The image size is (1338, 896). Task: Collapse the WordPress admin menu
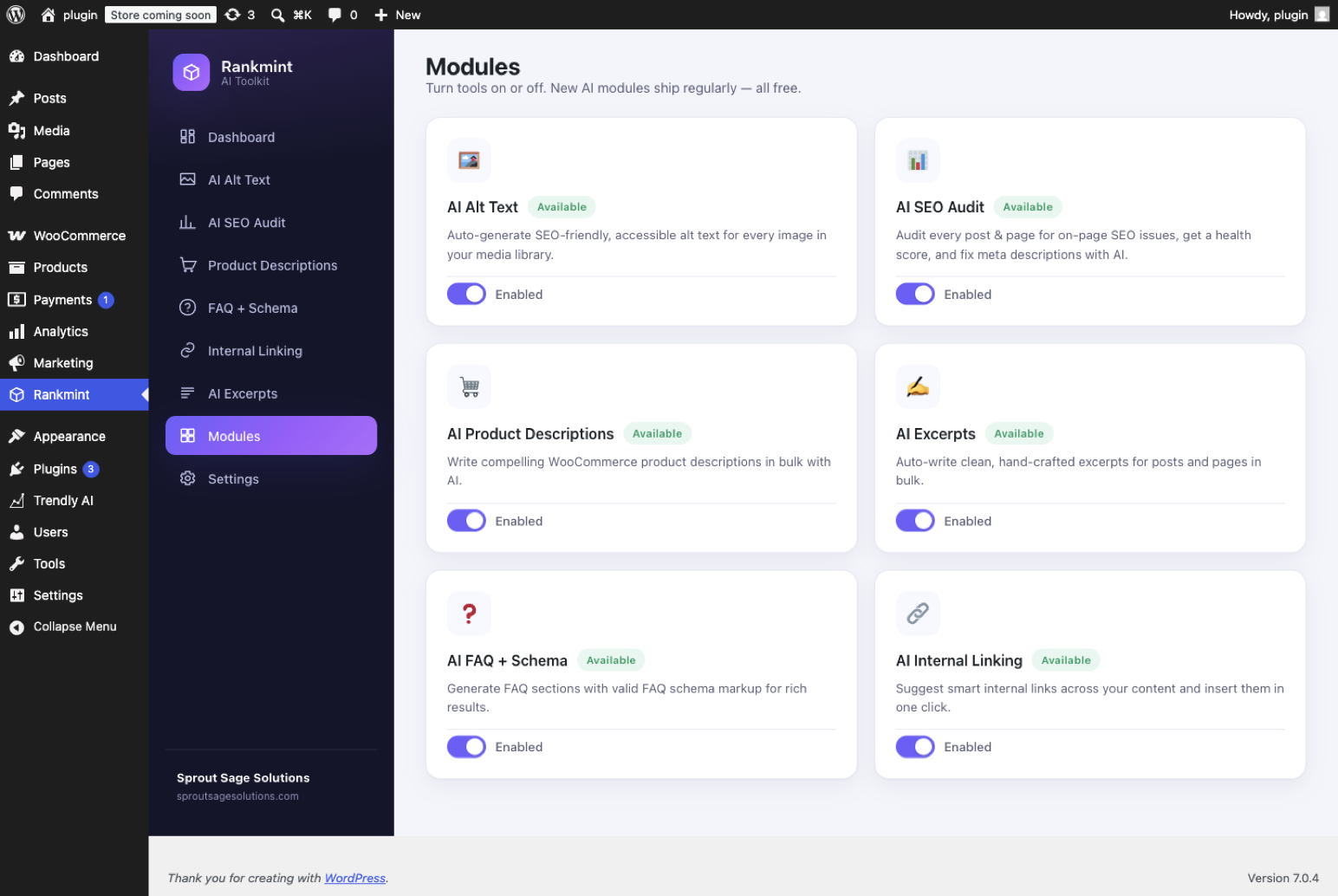(x=74, y=627)
